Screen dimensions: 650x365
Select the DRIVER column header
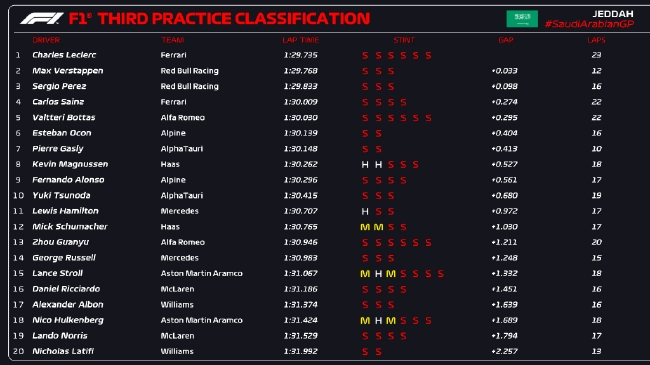46,40
